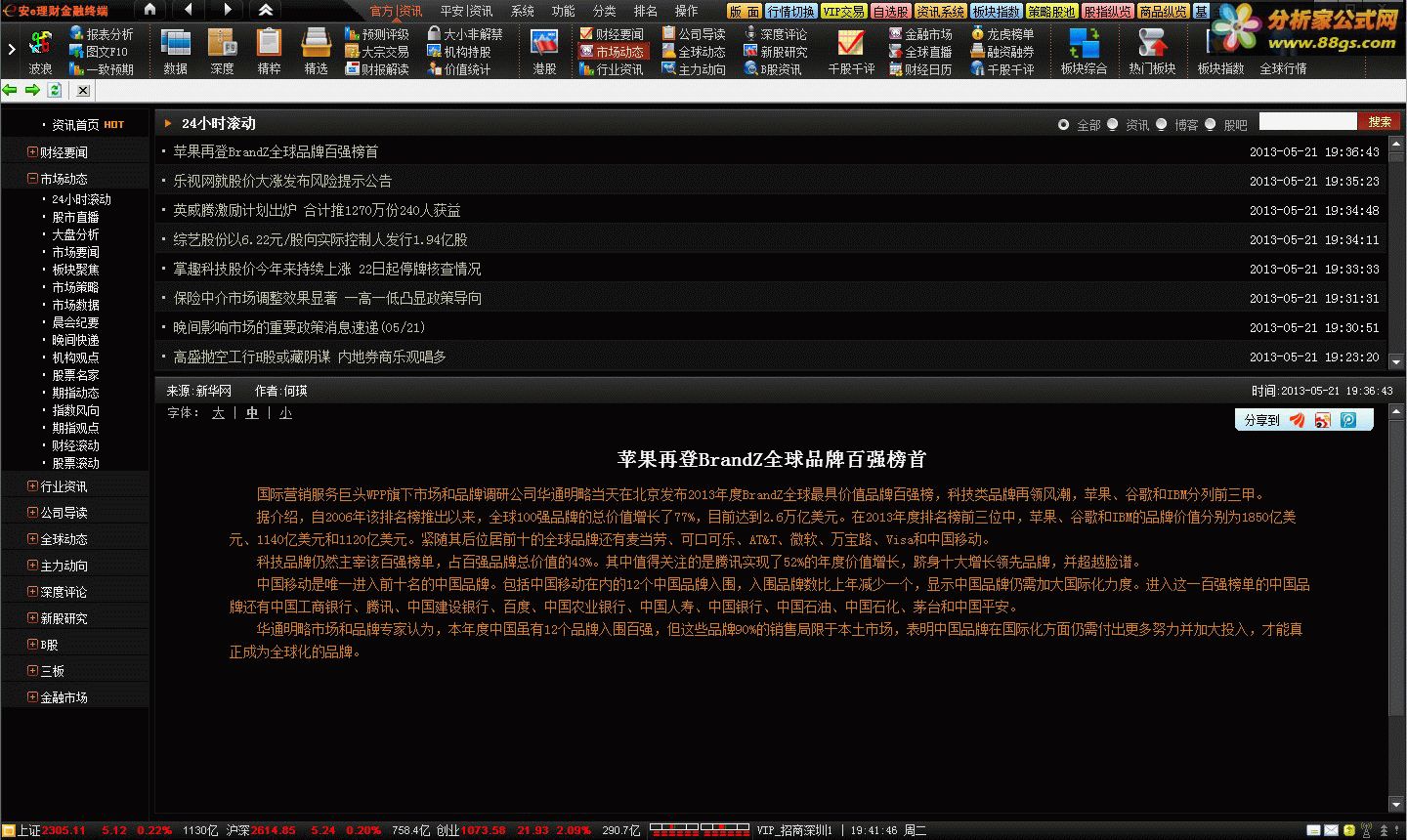
Task: Expand the 公司导读 tree node
Action: coord(32,512)
